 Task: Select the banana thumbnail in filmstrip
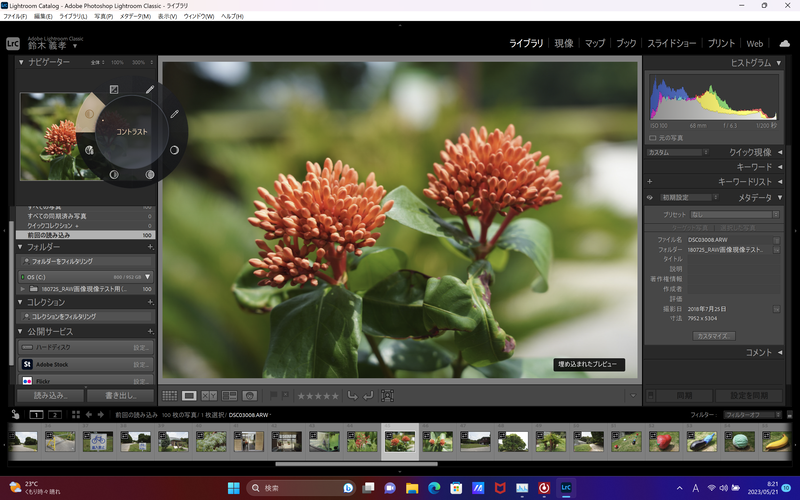click(x=776, y=441)
